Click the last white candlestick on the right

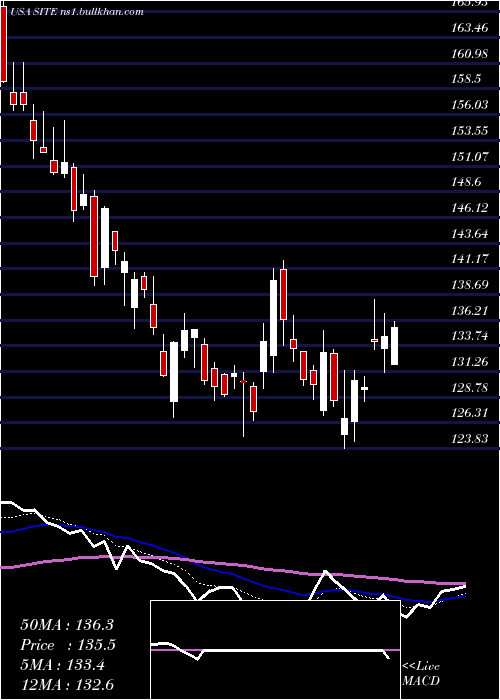pyautogui.click(x=394, y=346)
